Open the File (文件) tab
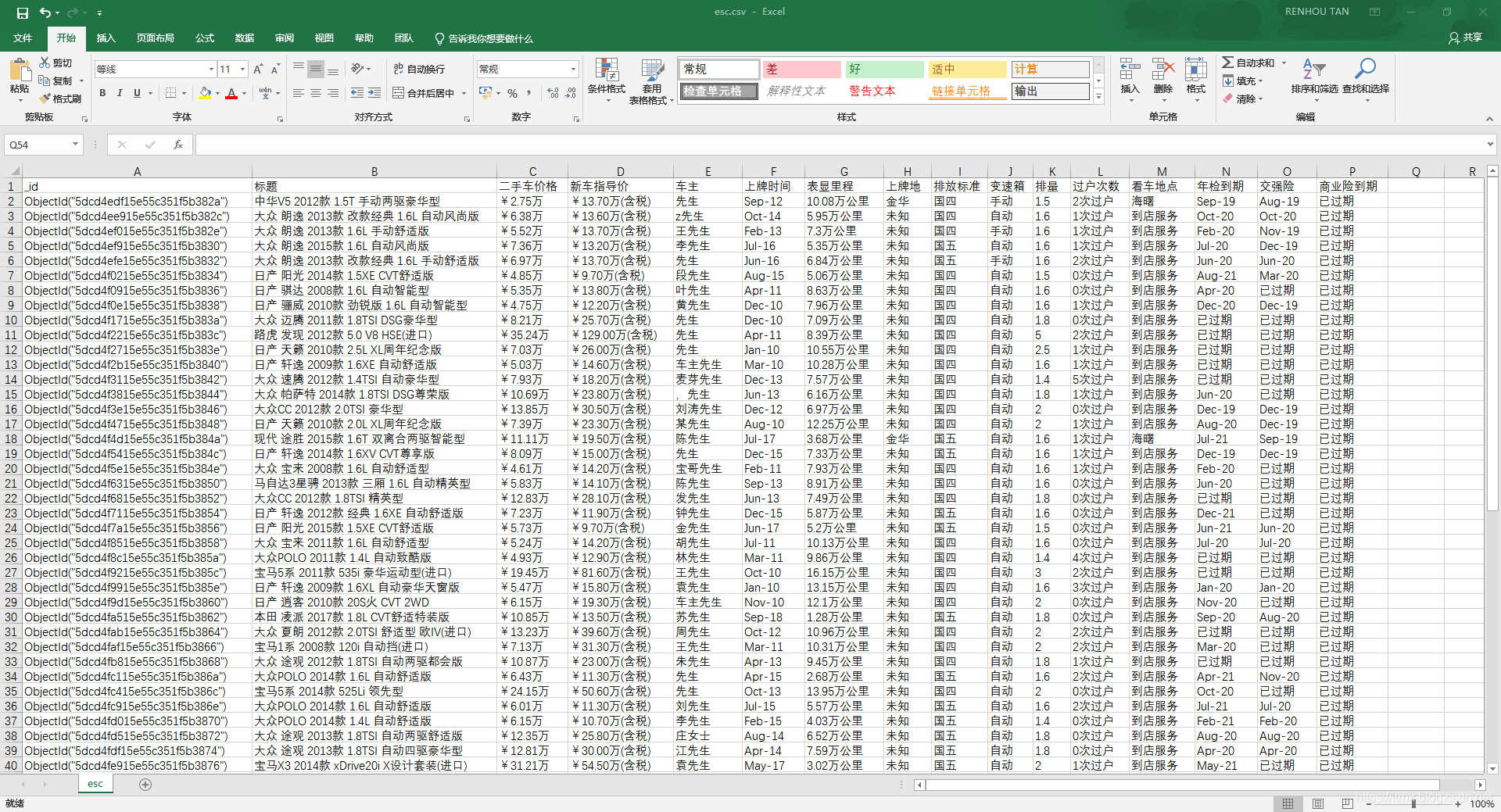1501x812 pixels. [x=23, y=38]
